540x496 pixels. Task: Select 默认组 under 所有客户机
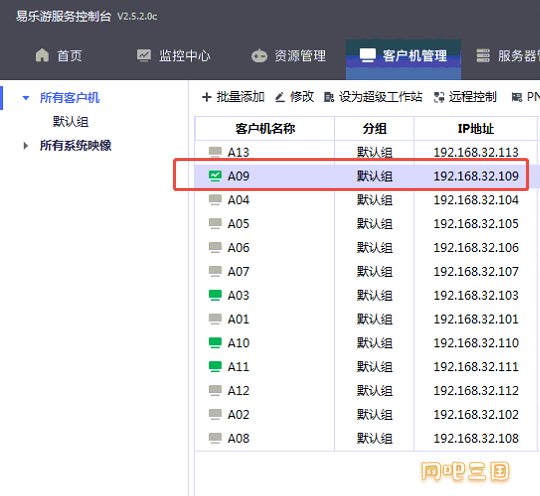(71, 122)
